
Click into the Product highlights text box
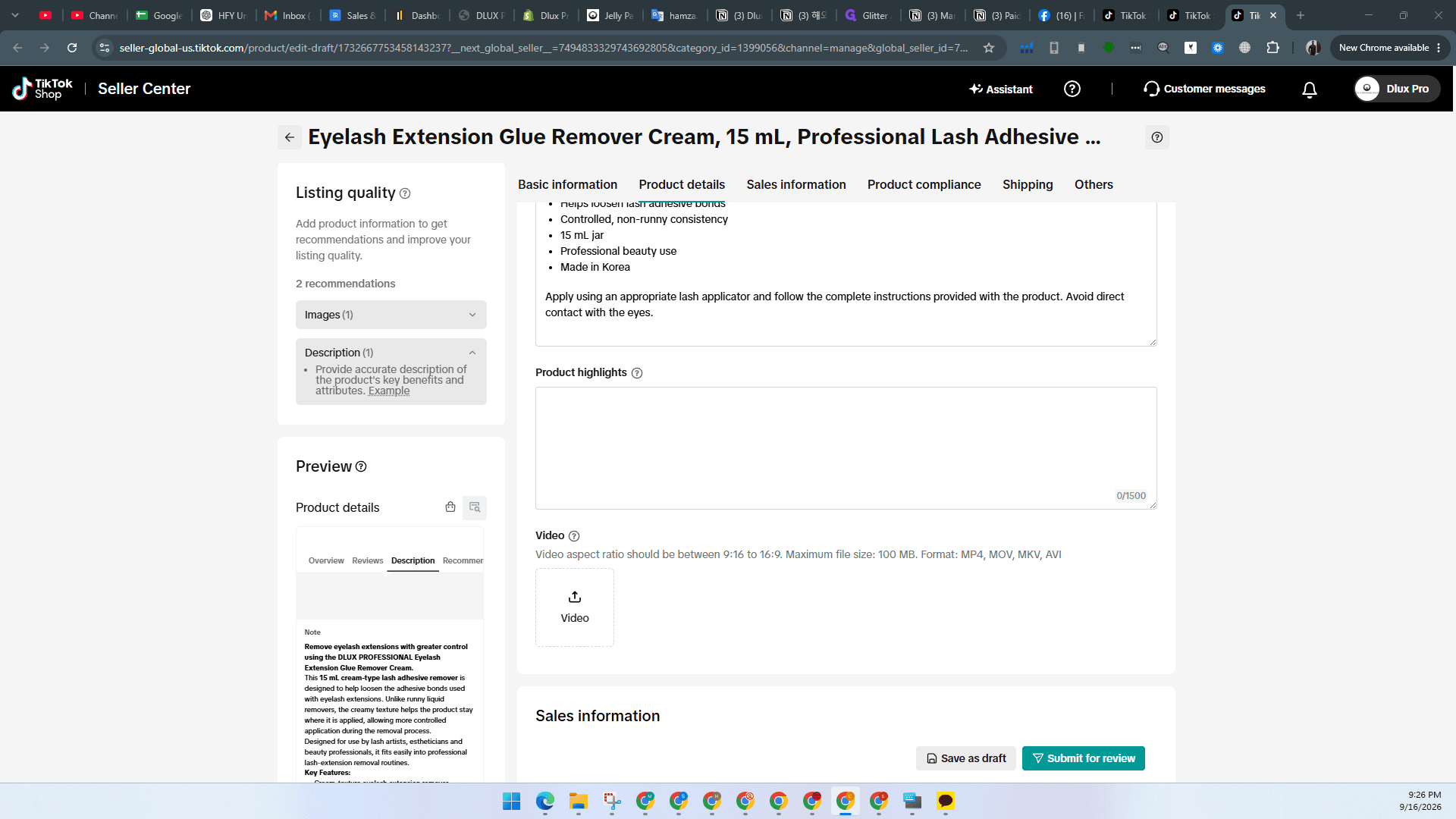point(846,448)
